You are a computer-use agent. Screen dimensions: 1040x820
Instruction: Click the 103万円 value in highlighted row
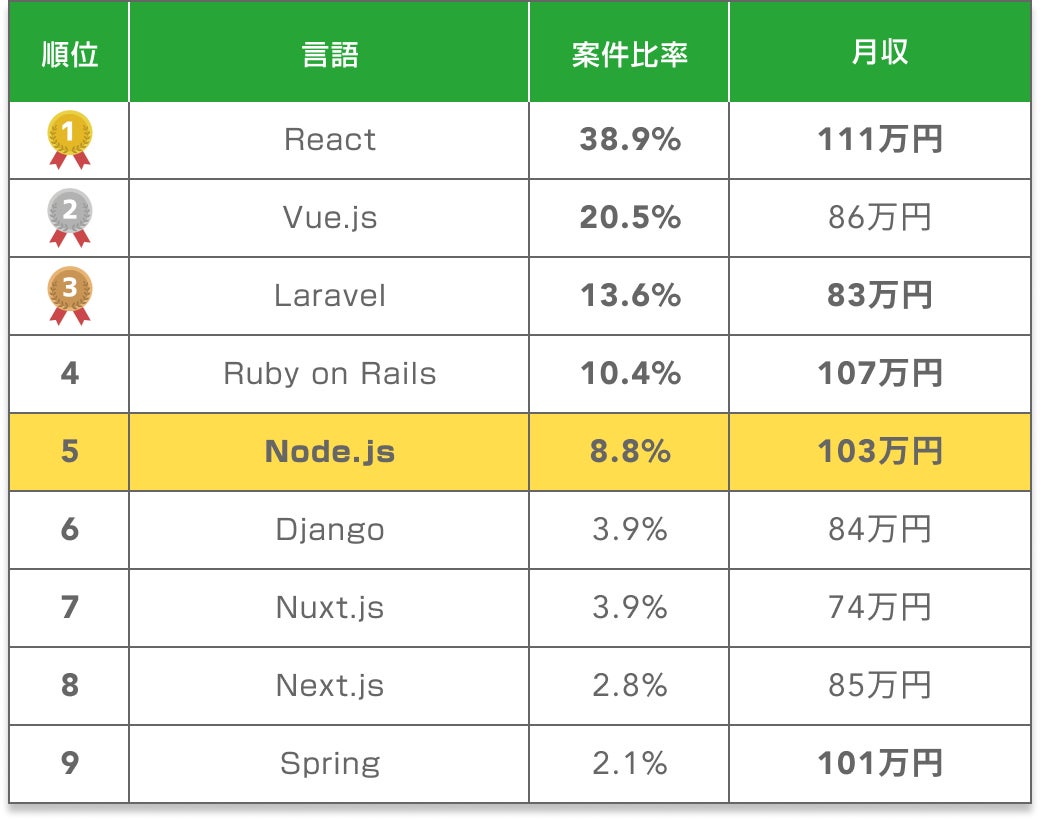(879, 452)
